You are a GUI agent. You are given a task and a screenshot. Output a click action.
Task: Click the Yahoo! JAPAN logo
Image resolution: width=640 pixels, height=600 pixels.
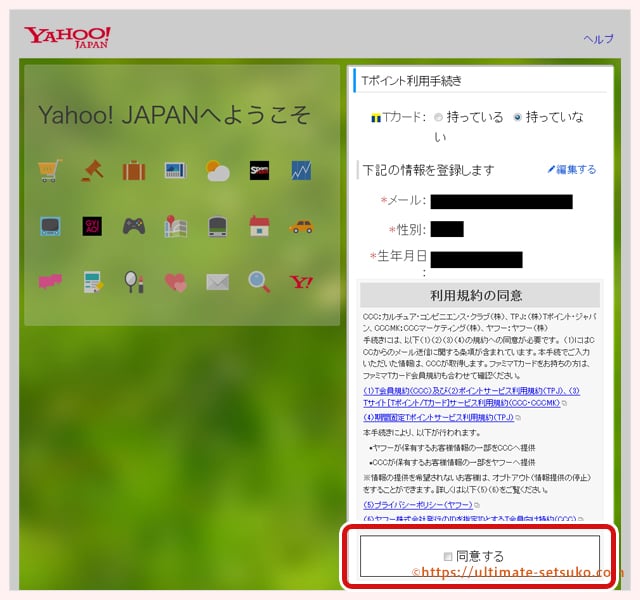coord(67,38)
